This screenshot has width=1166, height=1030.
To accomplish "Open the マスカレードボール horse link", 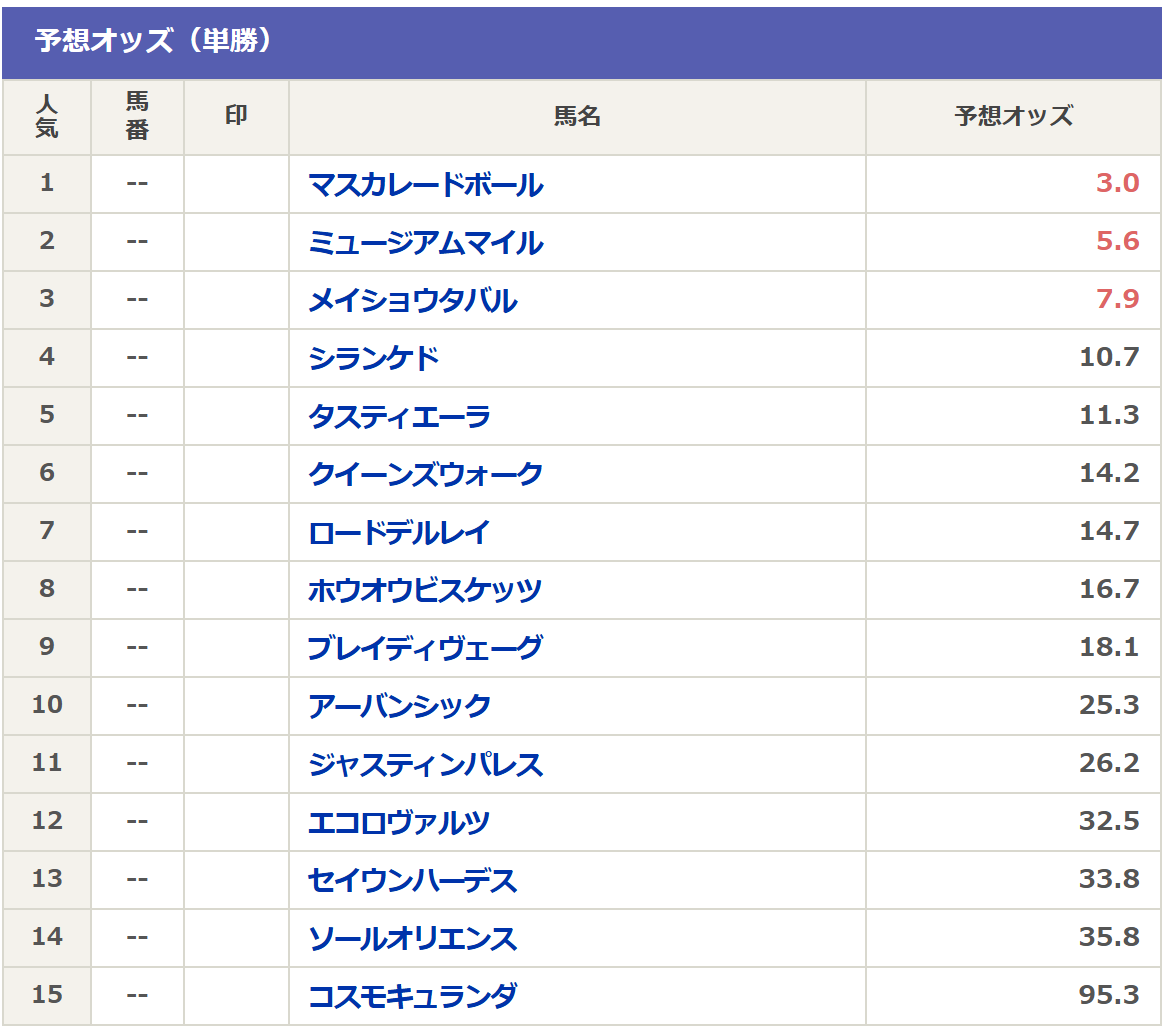I will [425, 185].
